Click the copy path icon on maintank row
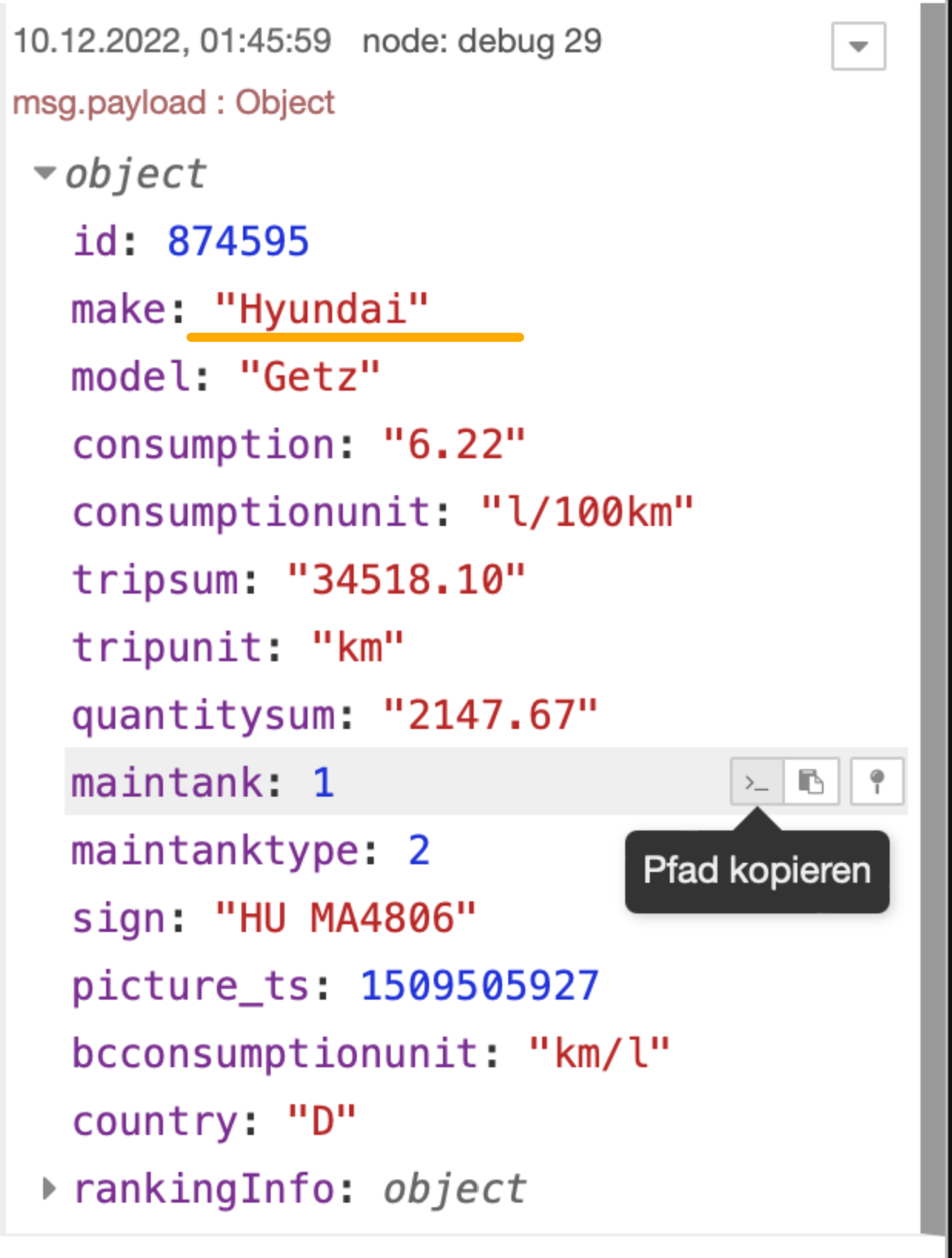 (757, 782)
